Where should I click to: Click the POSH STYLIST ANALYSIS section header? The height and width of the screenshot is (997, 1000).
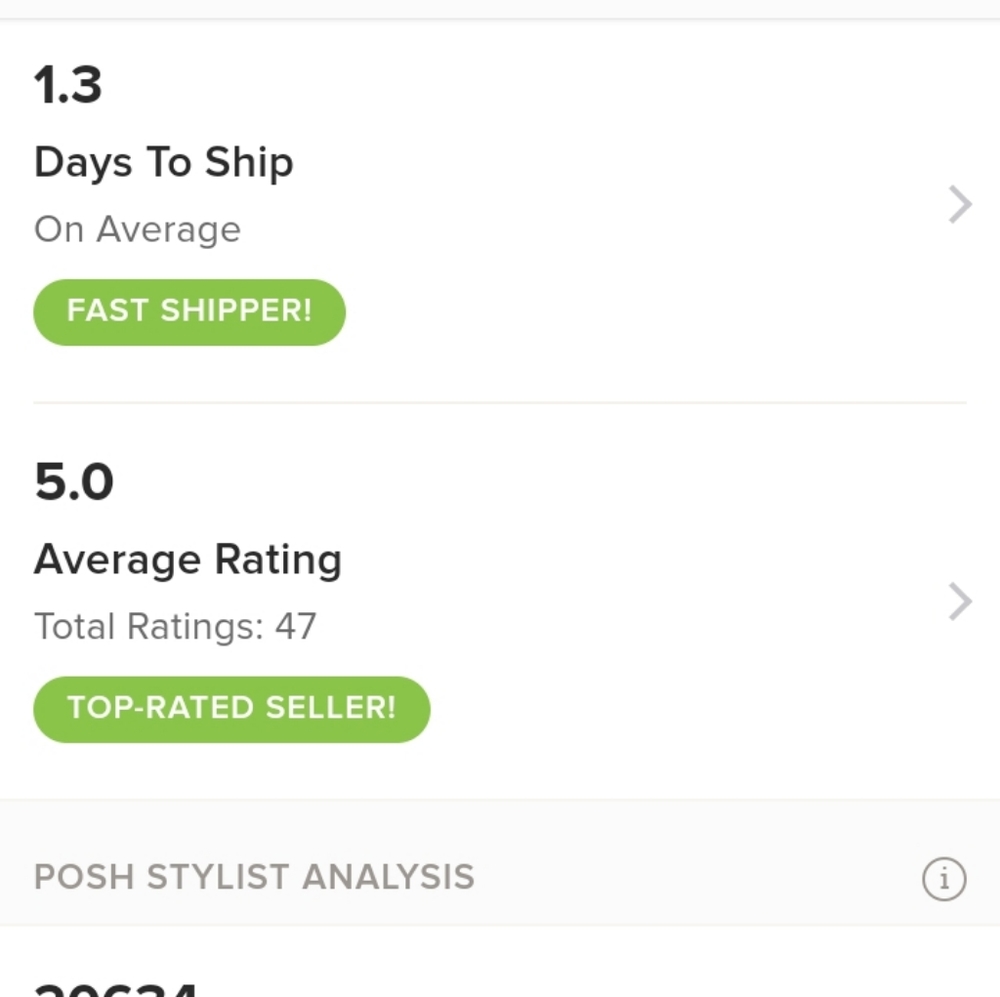[x=254, y=878]
